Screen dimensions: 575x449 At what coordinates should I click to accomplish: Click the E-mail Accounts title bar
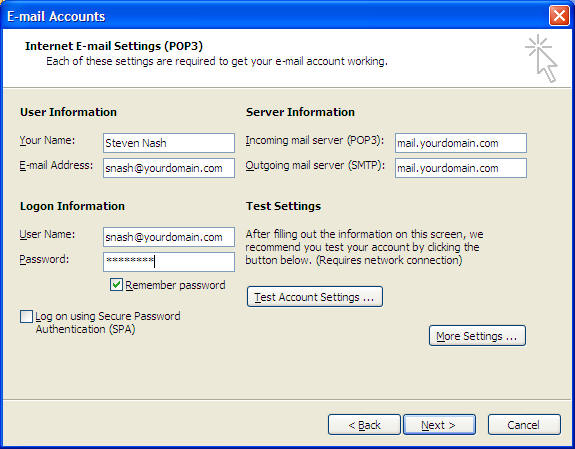[x=275, y=16]
